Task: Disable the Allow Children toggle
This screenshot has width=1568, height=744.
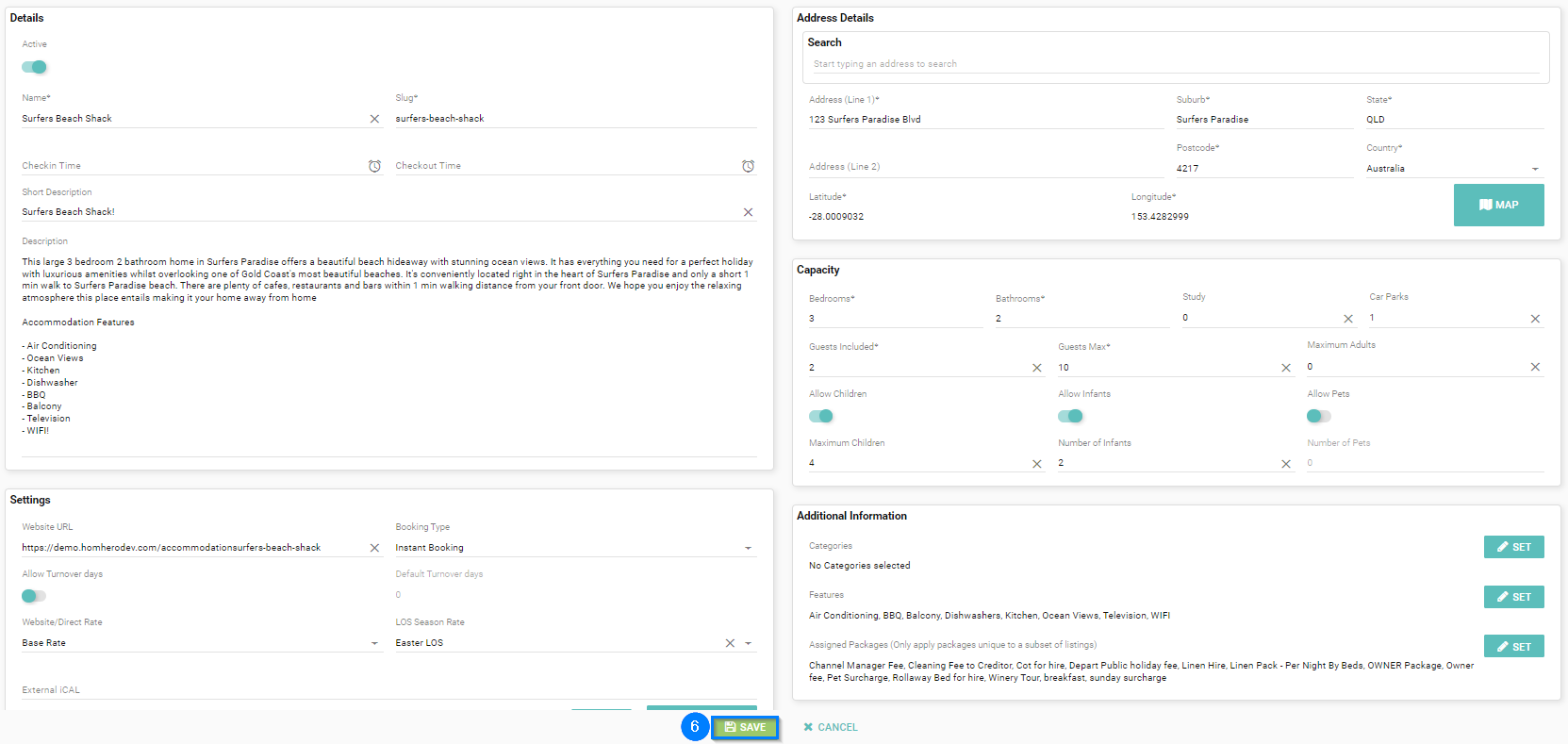Action: click(821, 416)
